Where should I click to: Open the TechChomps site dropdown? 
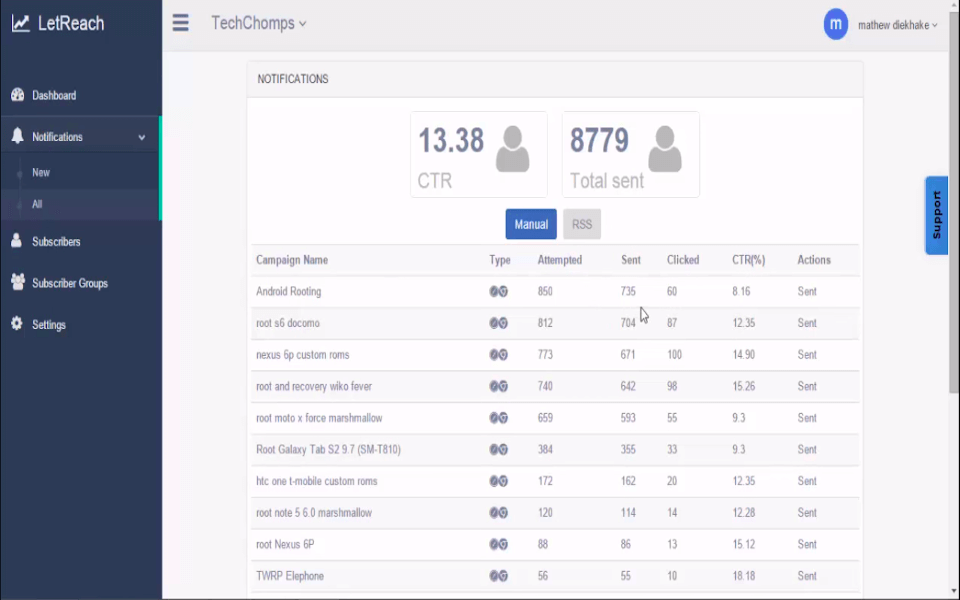tap(259, 23)
